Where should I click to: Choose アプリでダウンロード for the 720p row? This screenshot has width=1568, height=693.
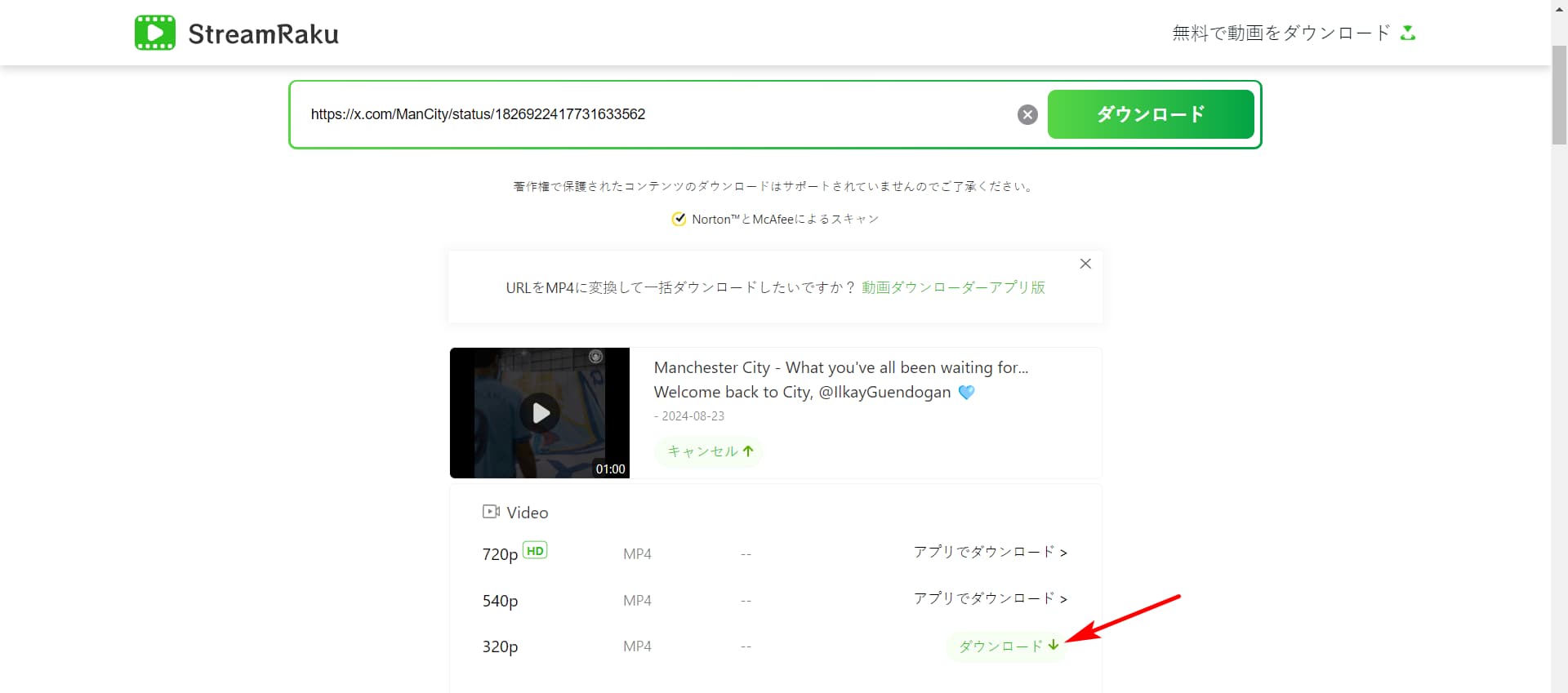991,552
